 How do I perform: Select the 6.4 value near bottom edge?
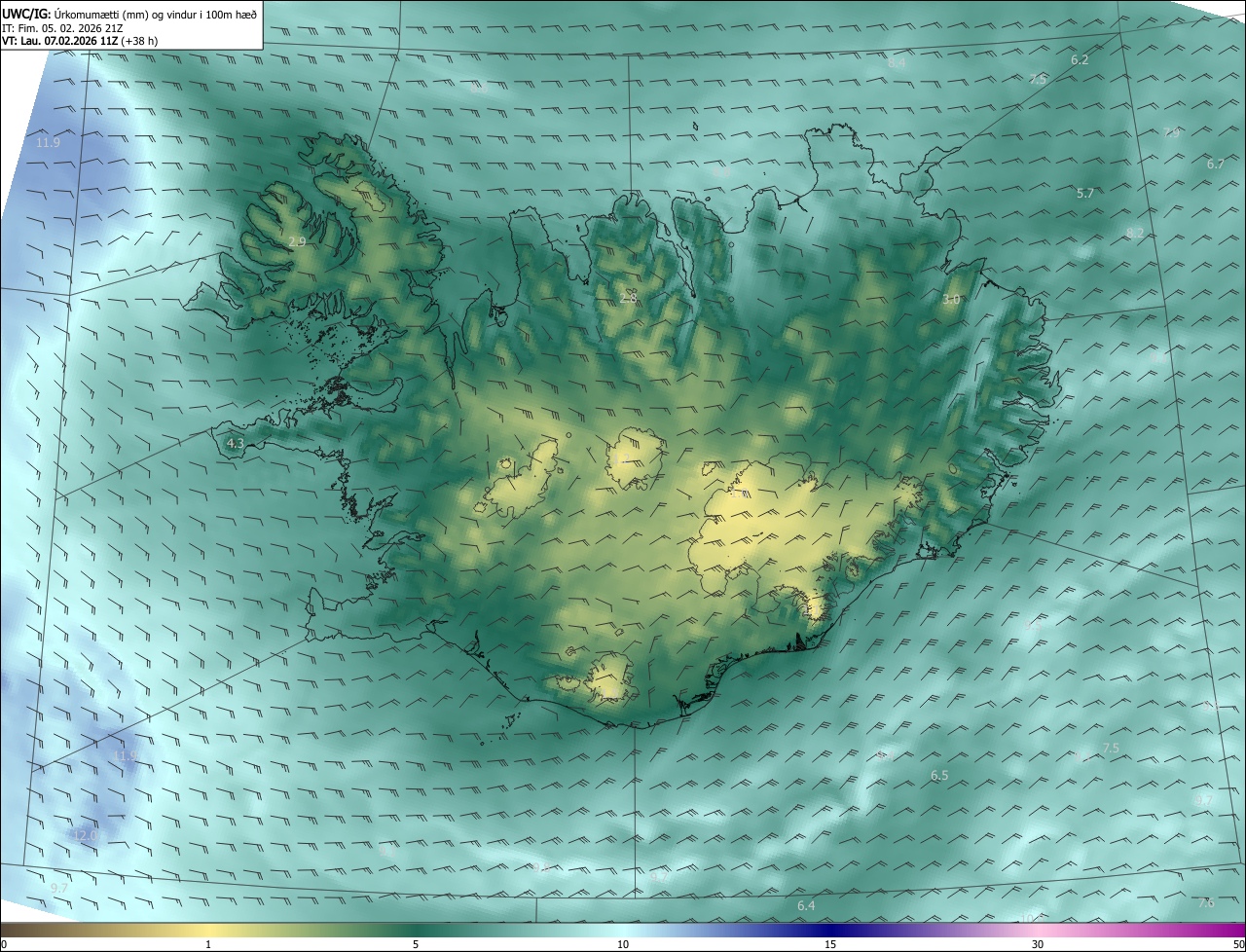(x=806, y=906)
